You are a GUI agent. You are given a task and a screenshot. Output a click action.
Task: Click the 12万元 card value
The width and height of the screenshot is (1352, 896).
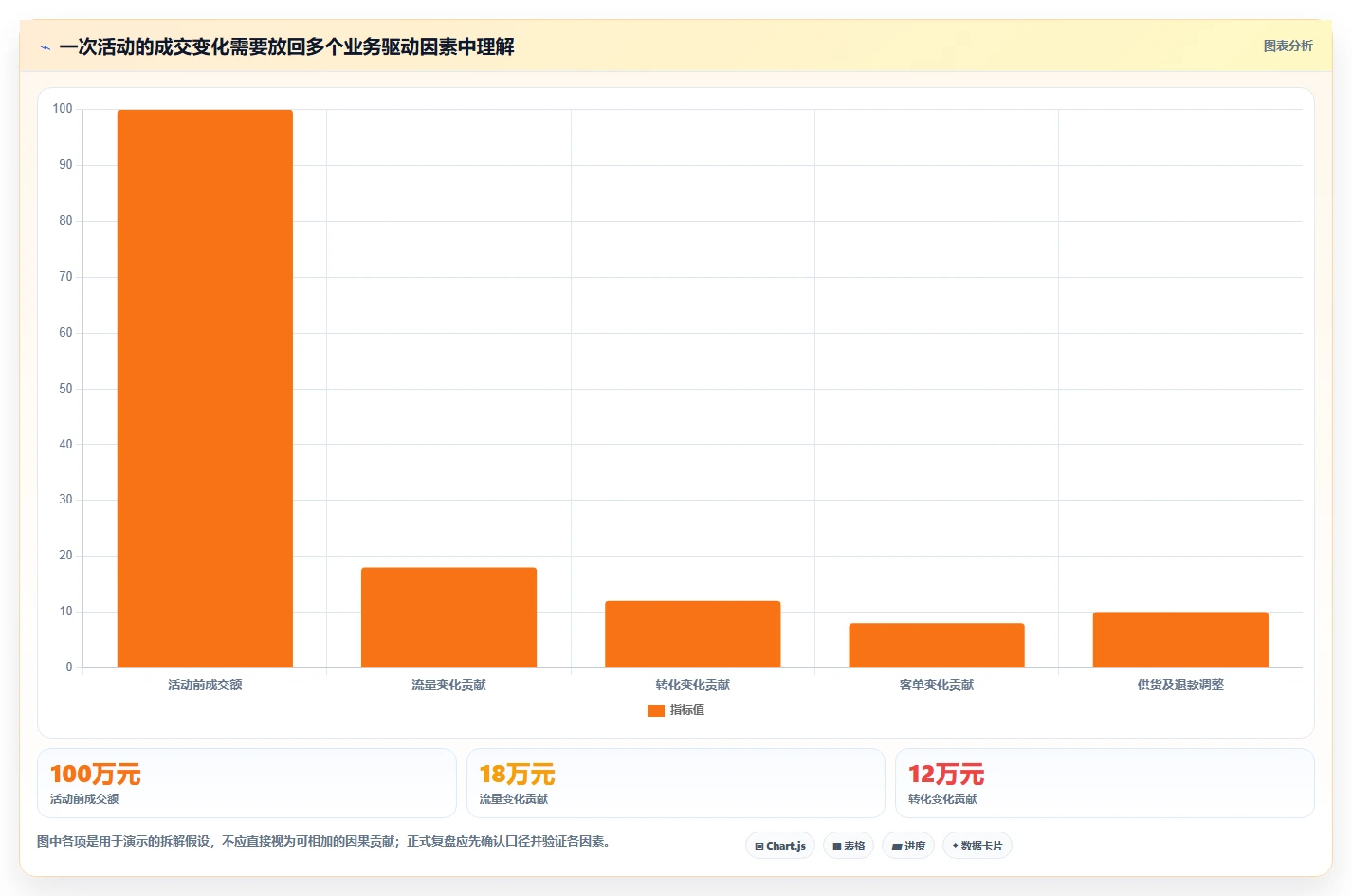pyautogui.click(x=946, y=775)
